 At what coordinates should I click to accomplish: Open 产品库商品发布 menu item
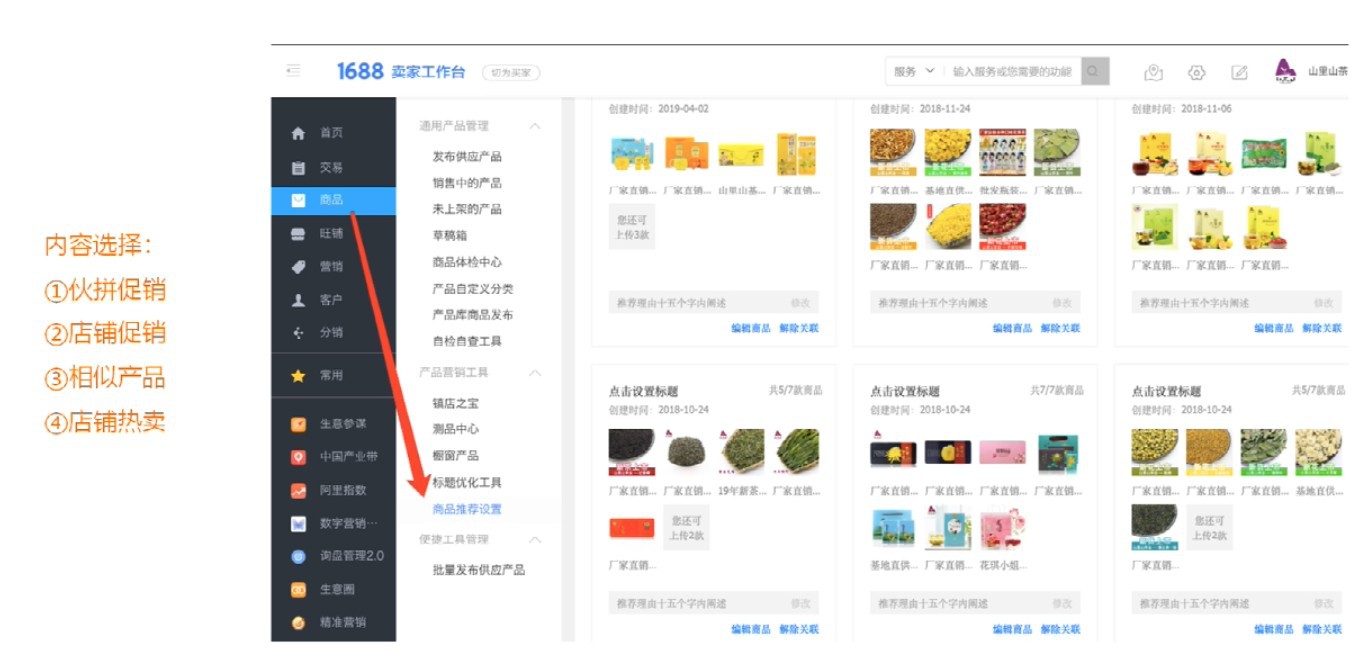coord(473,314)
